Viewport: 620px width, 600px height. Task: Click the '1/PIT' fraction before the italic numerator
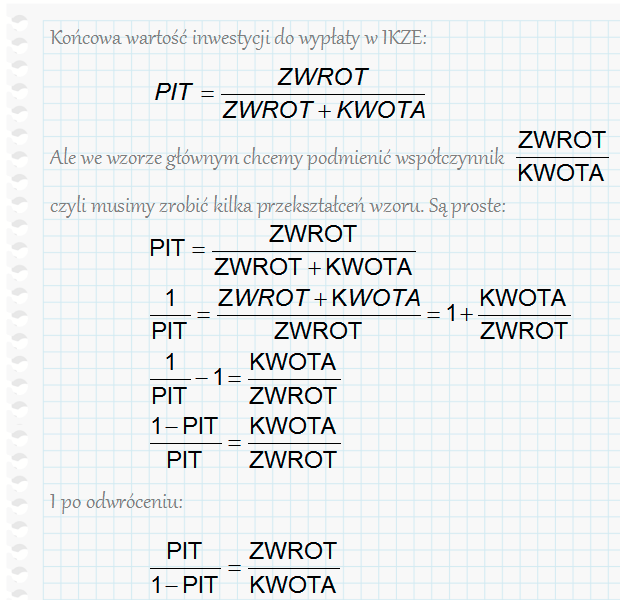coord(168,313)
